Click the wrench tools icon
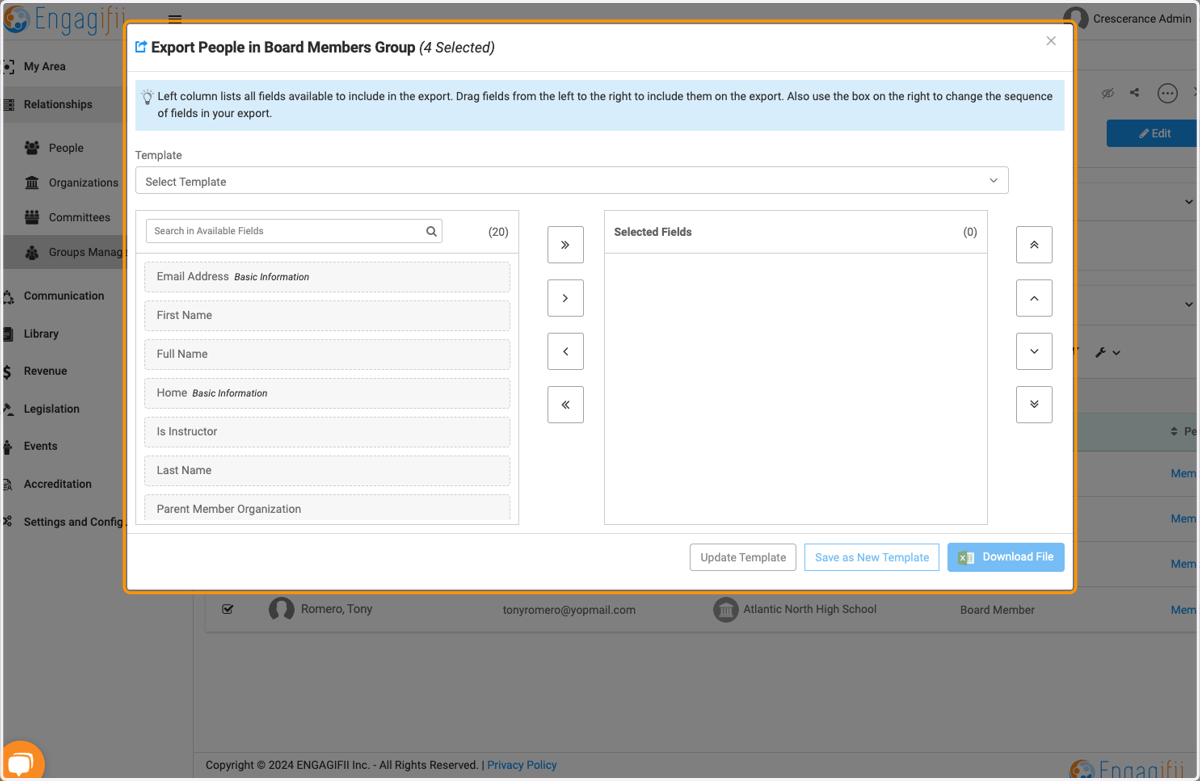The height and width of the screenshot is (781, 1200). [x=1101, y=352]
